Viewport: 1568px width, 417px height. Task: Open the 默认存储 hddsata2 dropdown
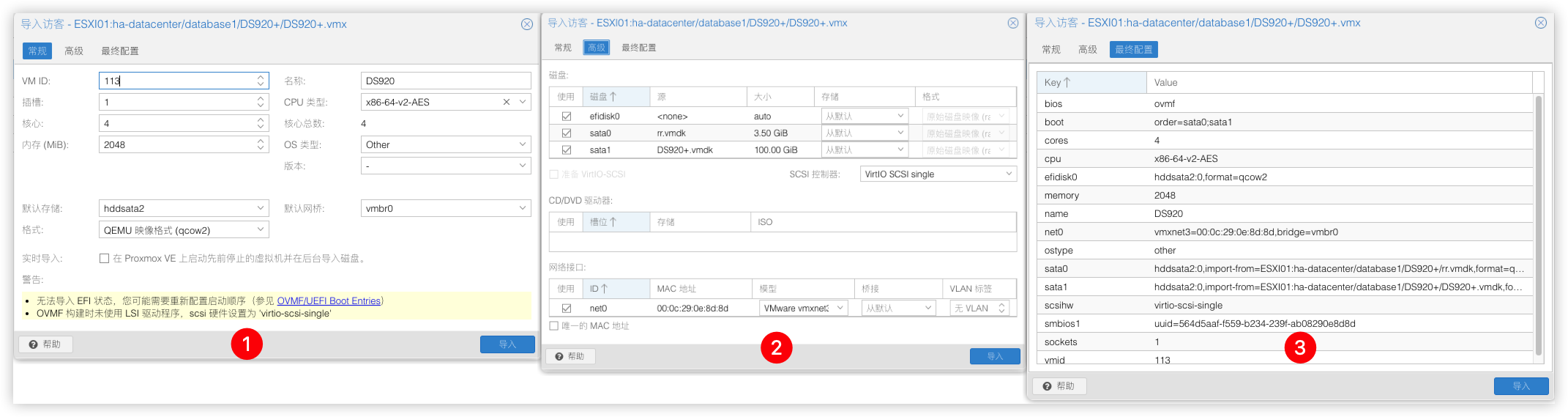click(x=261, y=208)
